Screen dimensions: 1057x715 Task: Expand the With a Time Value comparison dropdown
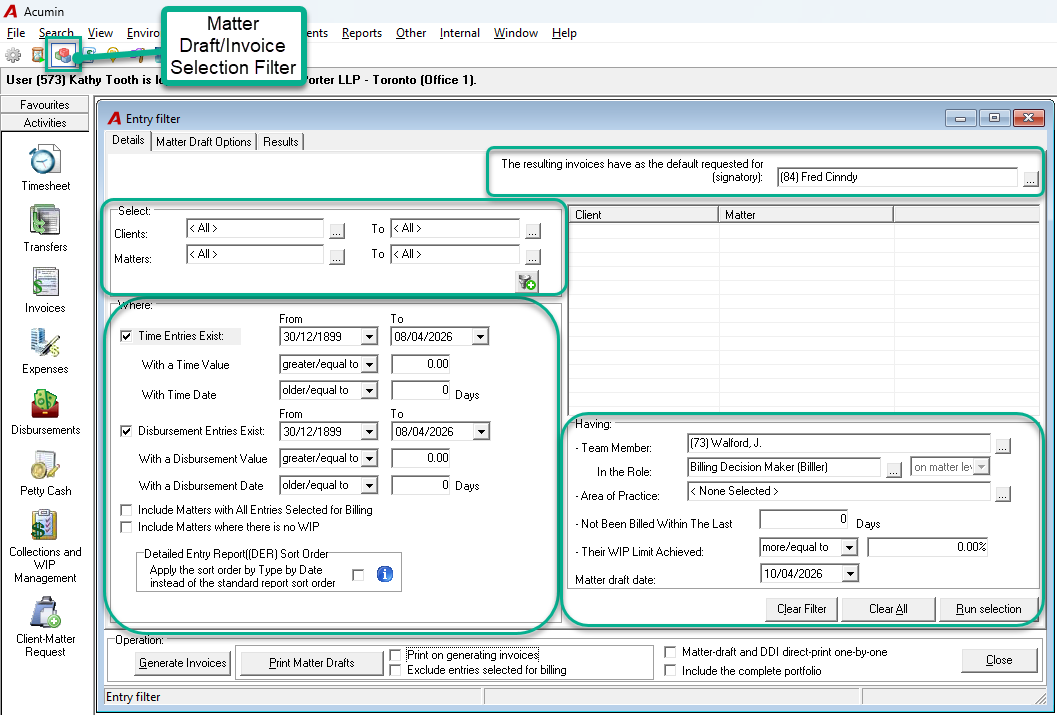369,365
